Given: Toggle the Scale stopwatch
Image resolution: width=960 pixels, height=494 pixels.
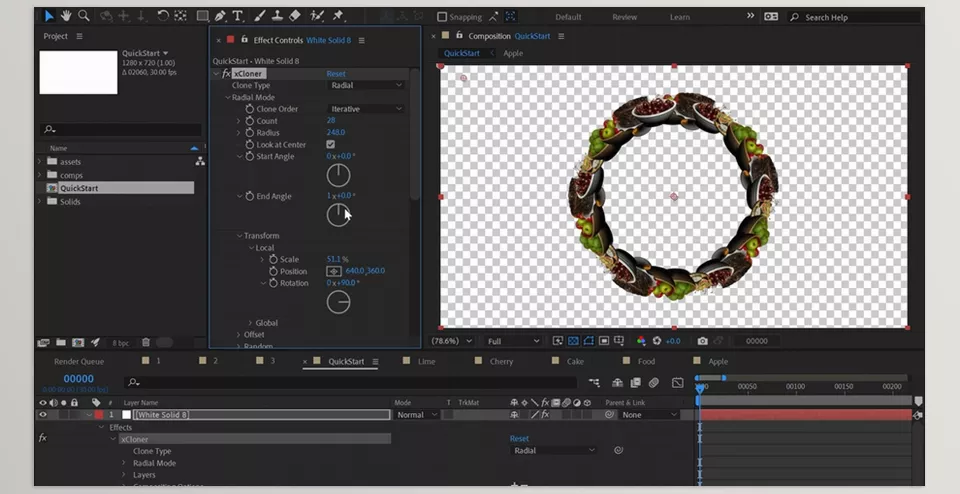Looking at the screenshot, I should [274, 260].
